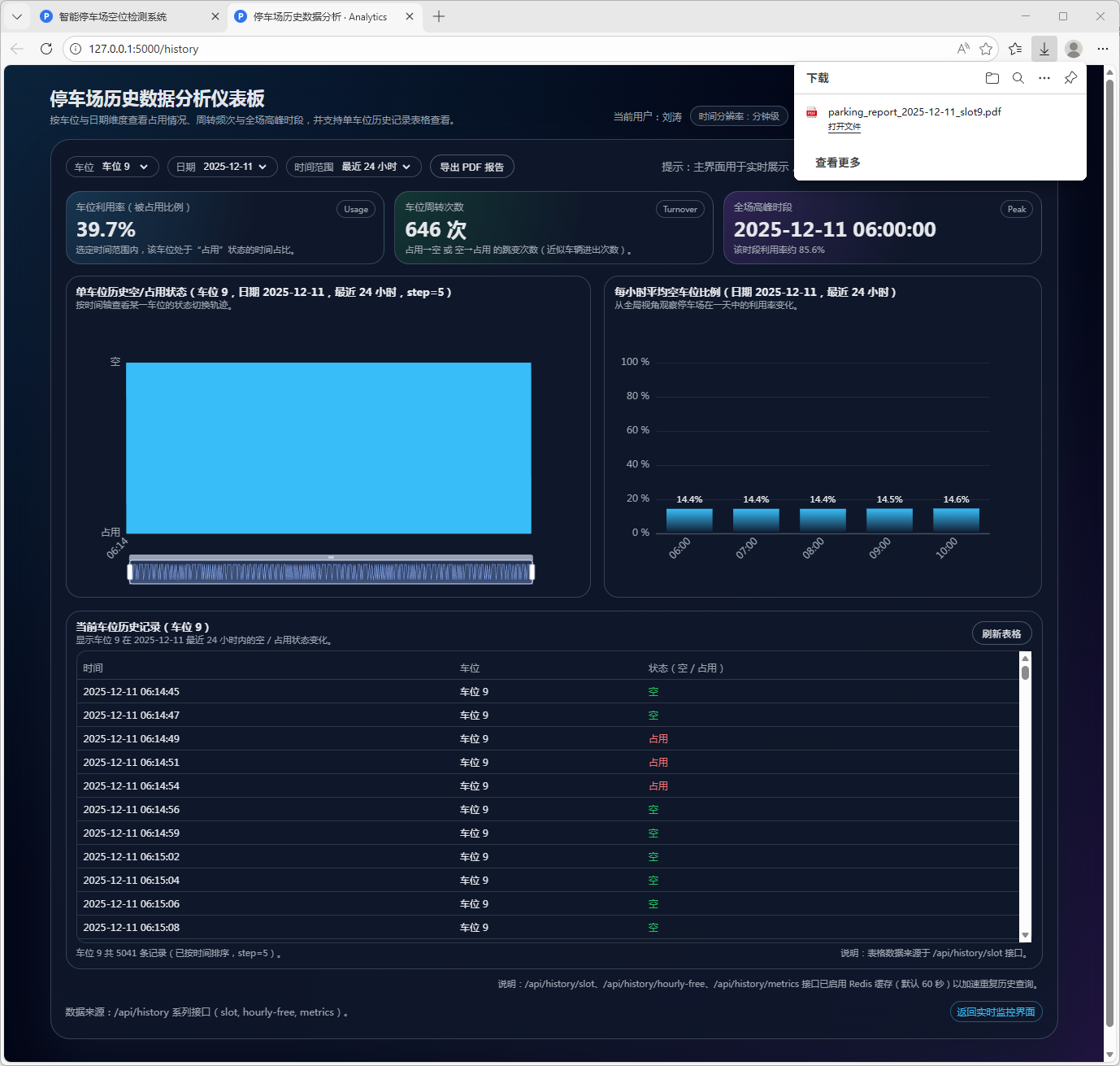Screen dimensions: 1120x1066
Task: Select row 2025-12-11 06:14:54
Action: pyautogui.click(x=548, y=786)
